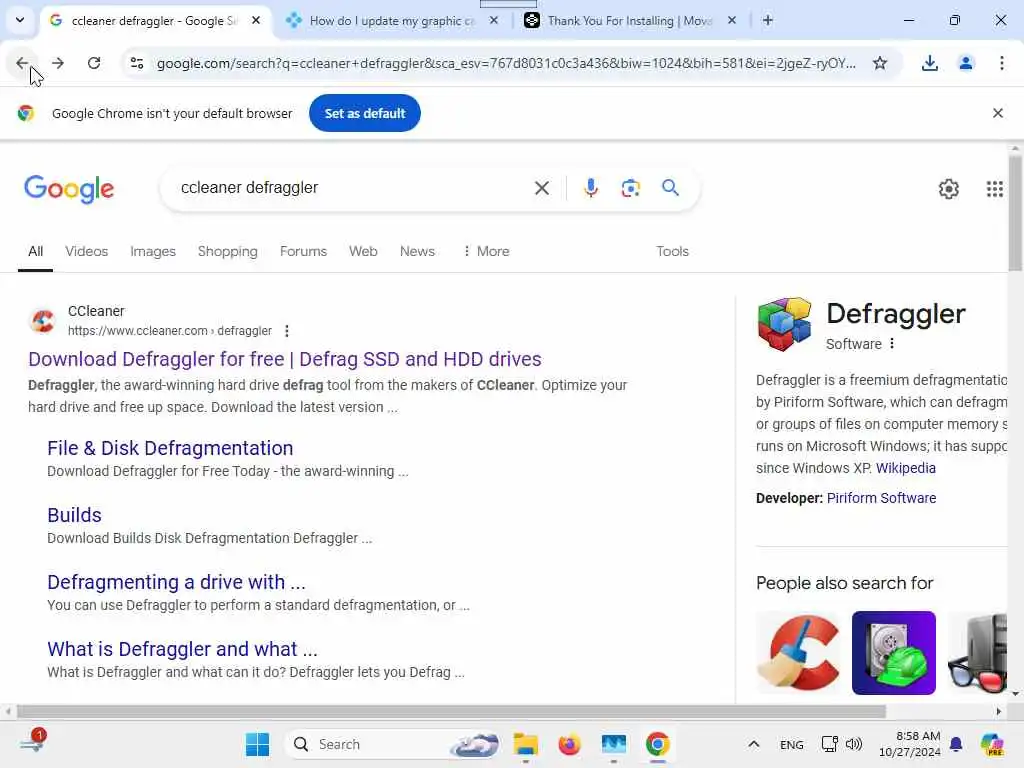Open the hard drive with green helmet thumbnail

pos(893,652)
